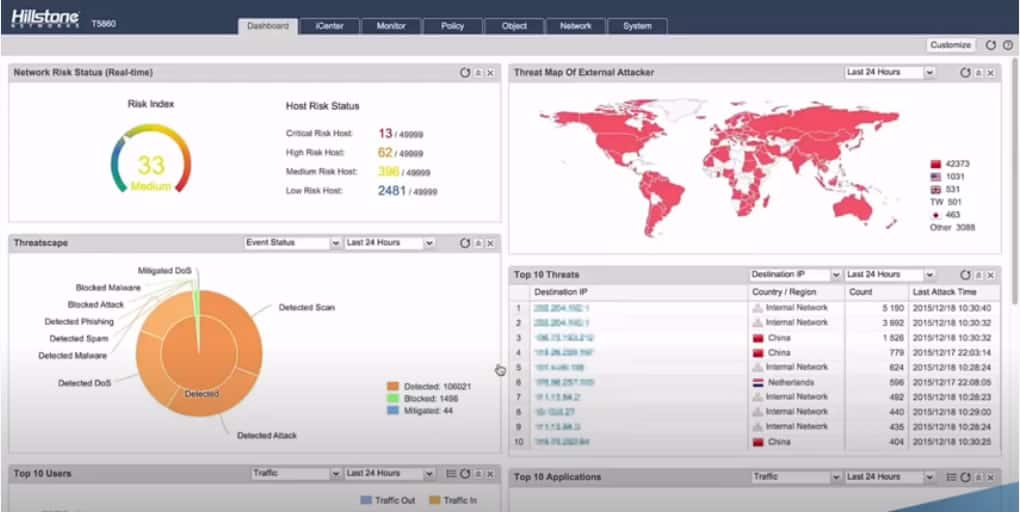Click China flag in row 3 of Top 10 Threats

tap(757, 338)
